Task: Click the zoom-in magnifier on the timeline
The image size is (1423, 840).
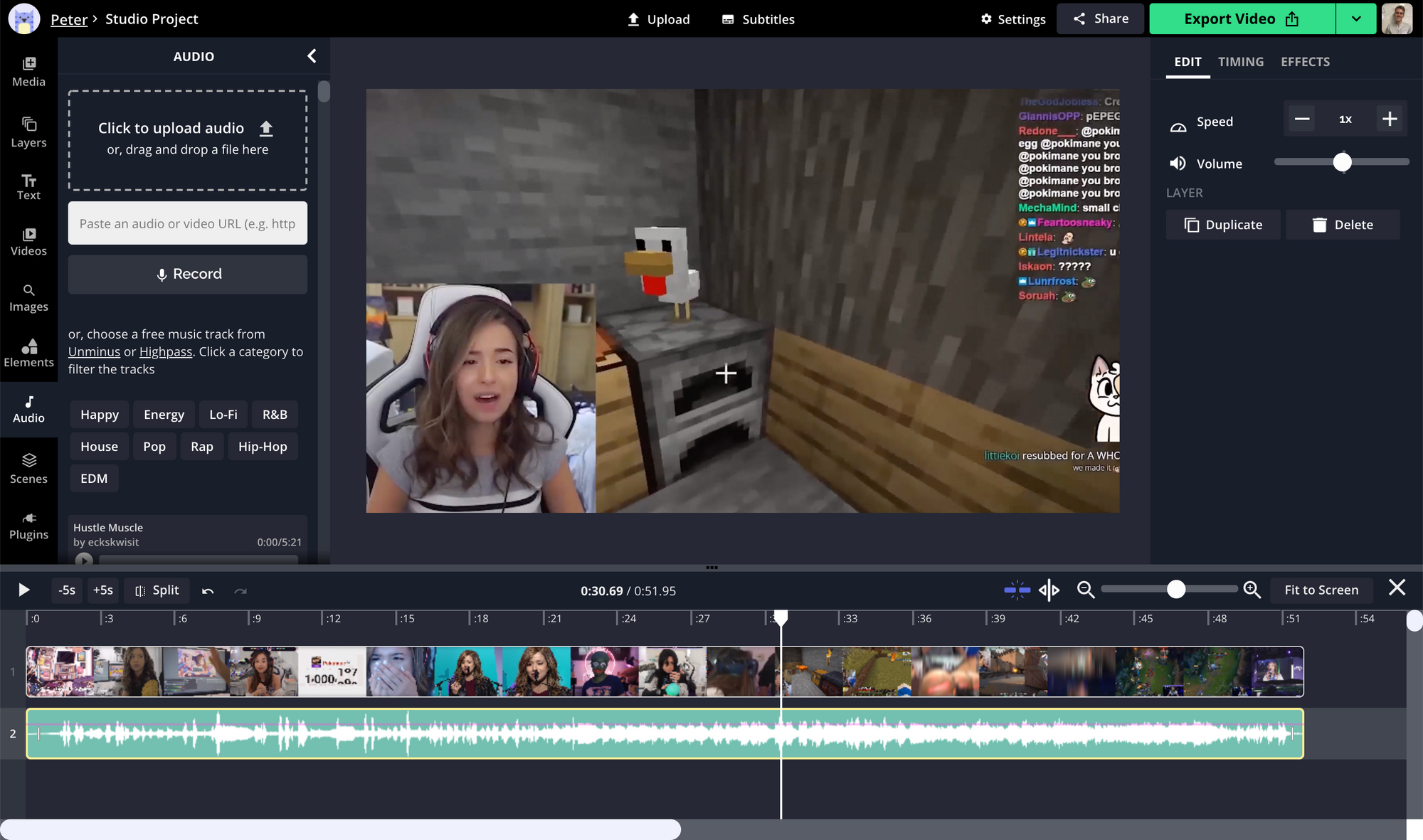Action: click(x=1252, y=590)
